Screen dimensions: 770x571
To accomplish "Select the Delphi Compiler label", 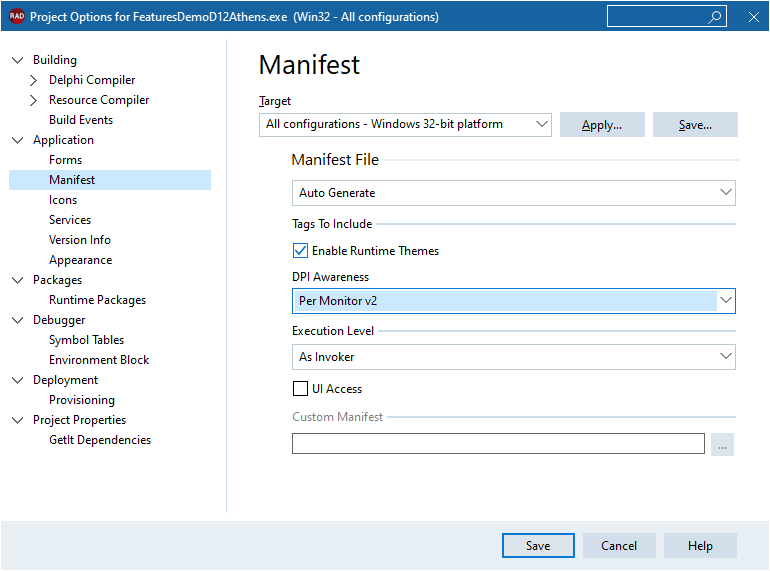I will click(x=92, y=80).
